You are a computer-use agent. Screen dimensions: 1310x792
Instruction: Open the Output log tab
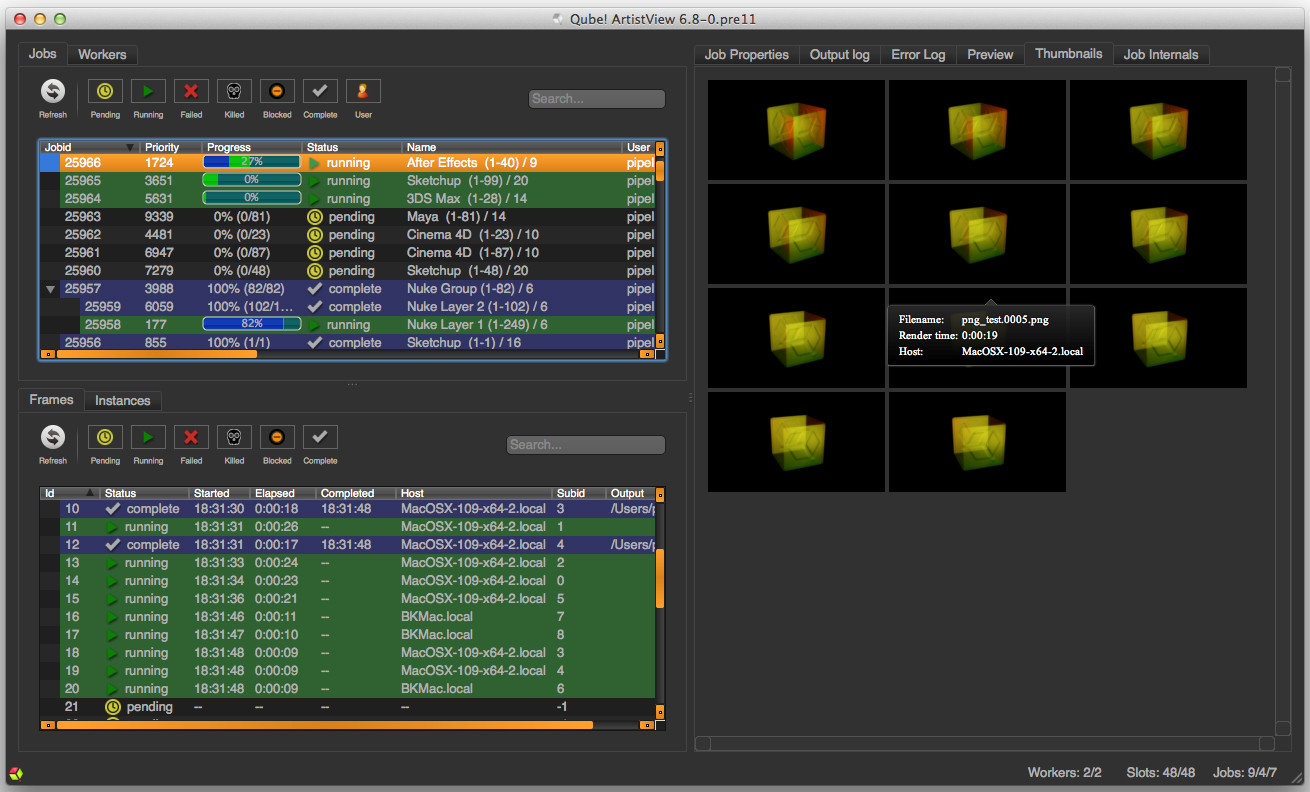(x=839, y=55)
